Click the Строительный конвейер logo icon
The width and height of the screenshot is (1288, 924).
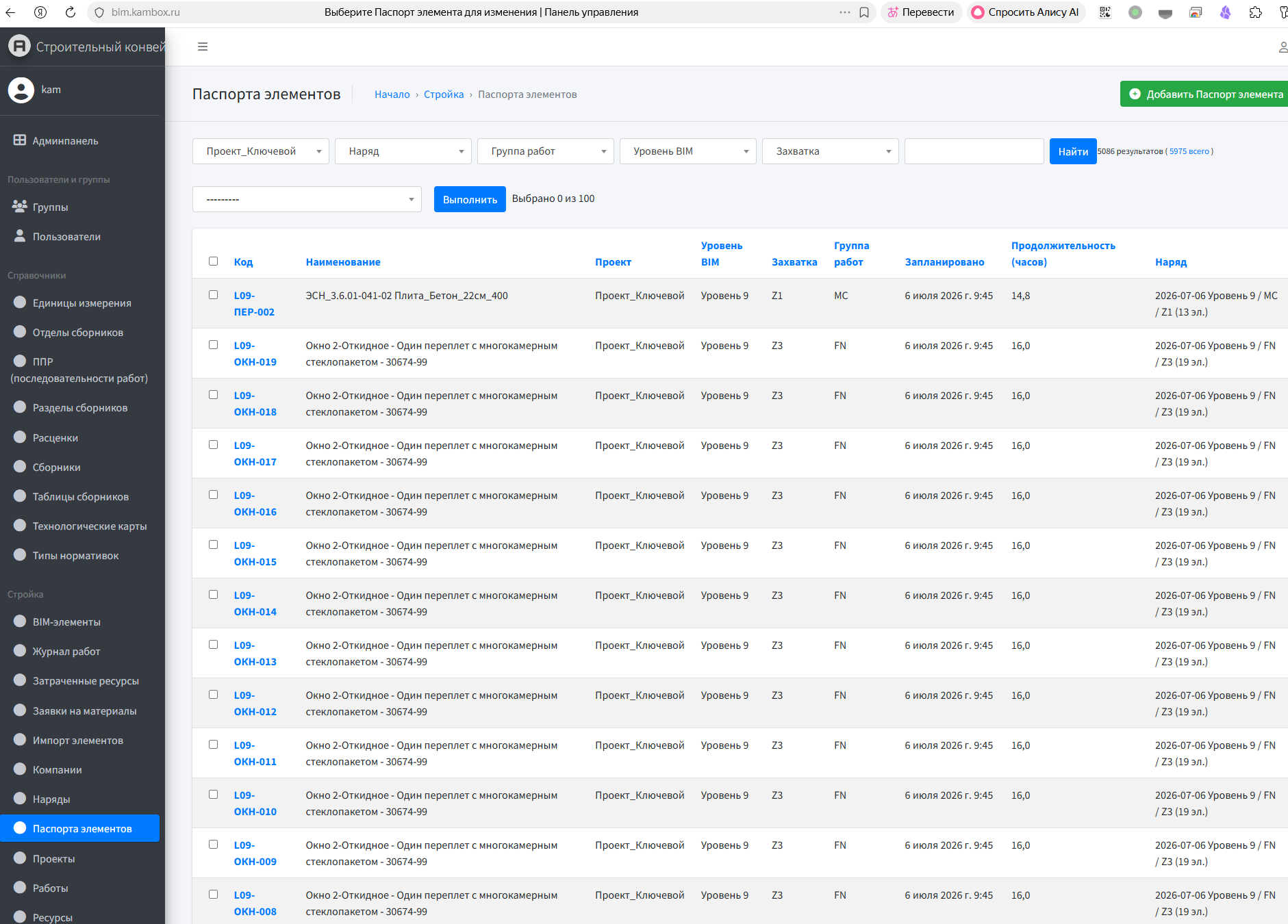coord(19,46)
